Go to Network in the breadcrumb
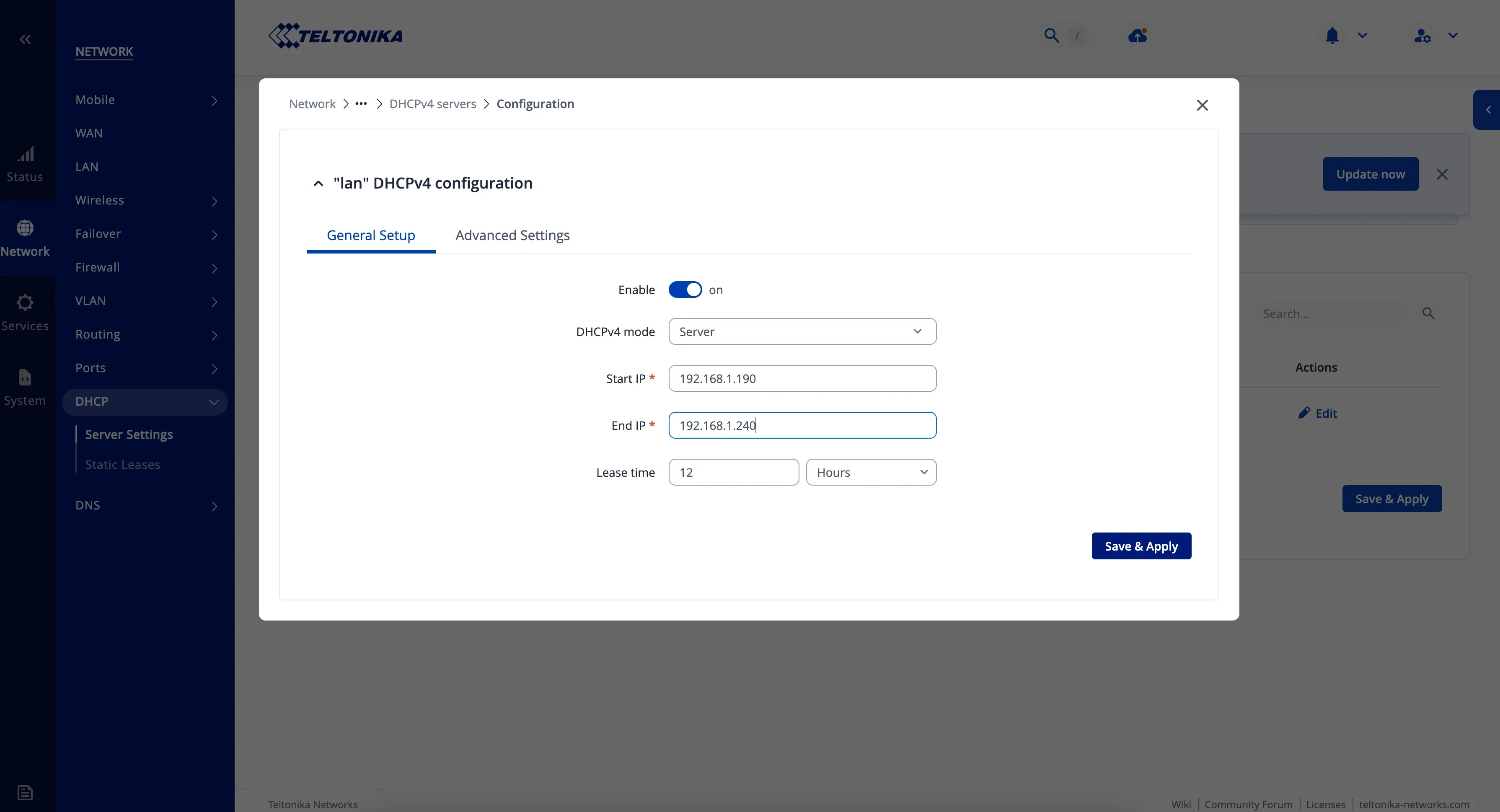Image resolution: width=1500 pixels, height=812 pixels. [x=312, y=103]
